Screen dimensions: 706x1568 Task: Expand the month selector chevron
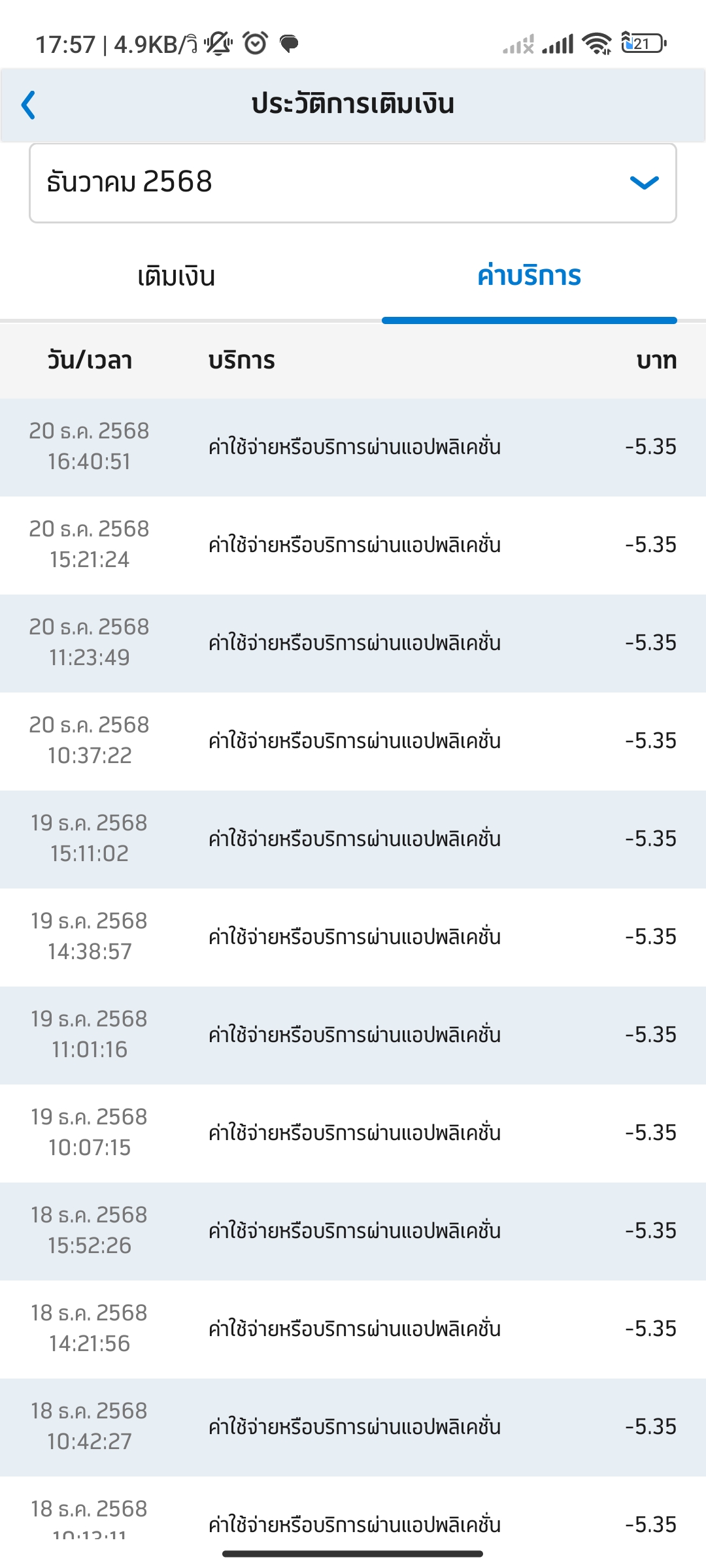click(644, 183)
